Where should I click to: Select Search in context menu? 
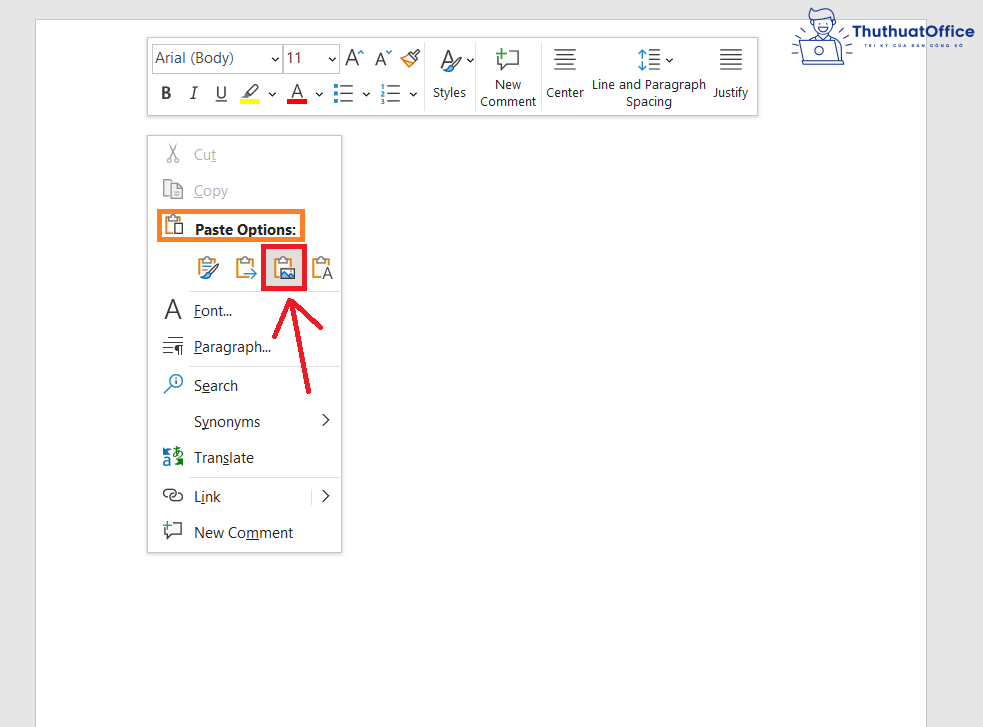[244, 385]
